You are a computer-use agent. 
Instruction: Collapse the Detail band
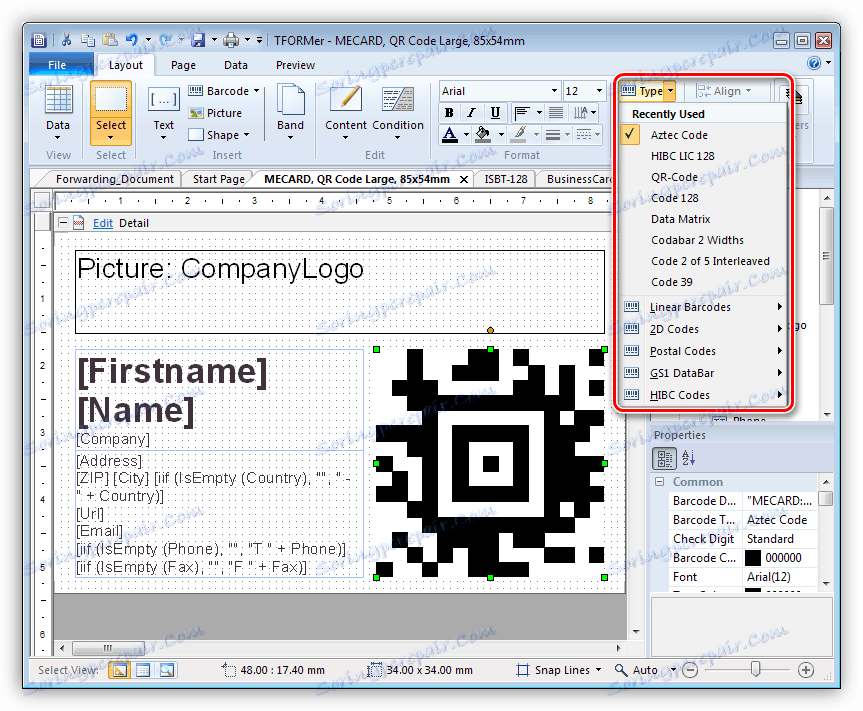pos(63,222)
